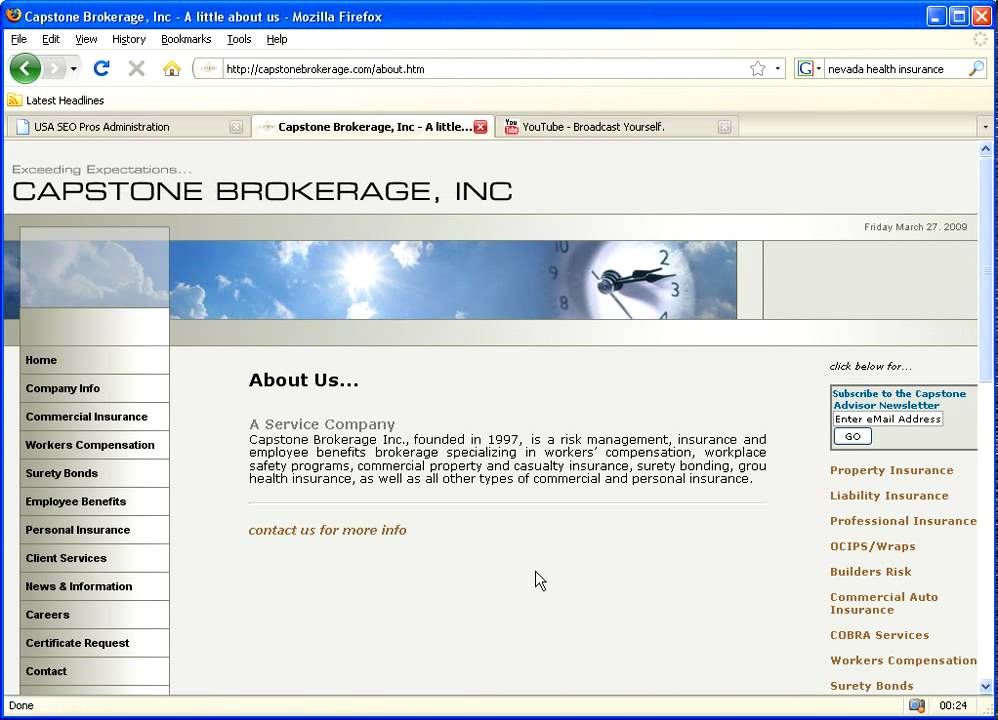998x720 pixels.
Task: Go to the Home page icon
Action: click(171, 68)
